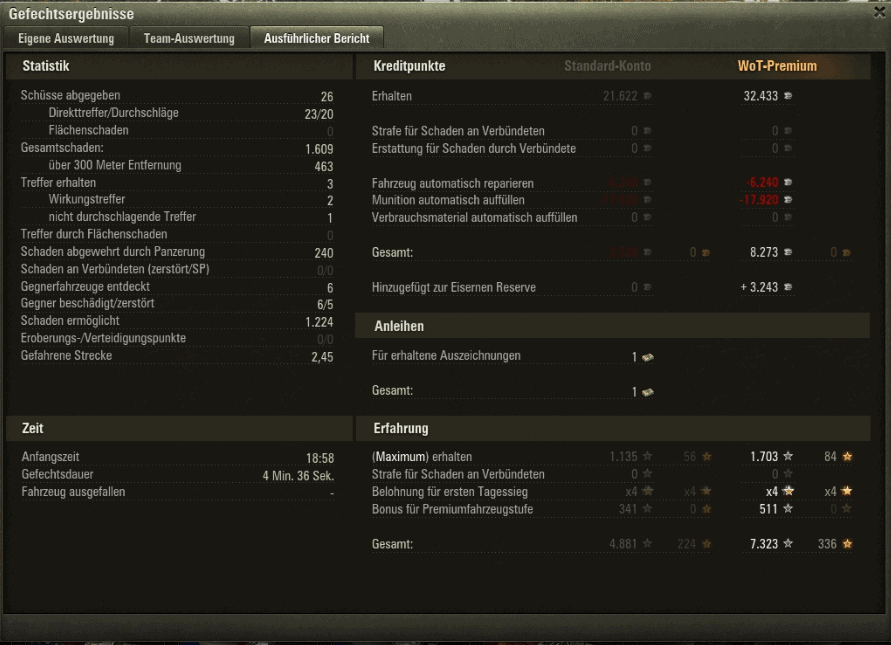Click Eroberungs-/Verteidigungspunkte row
The image size is (891, 645).
177,339
